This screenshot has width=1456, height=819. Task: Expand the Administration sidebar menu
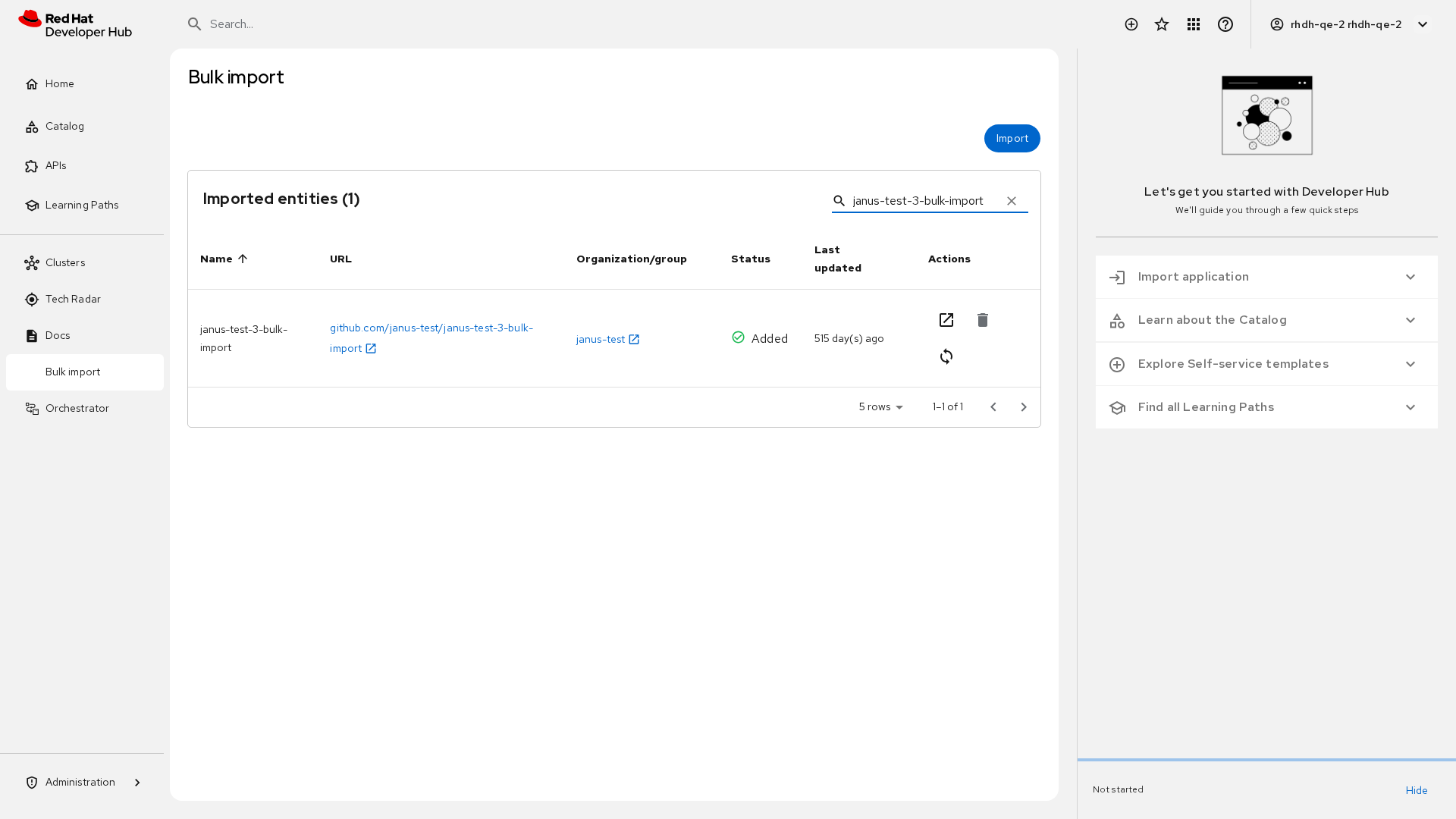pyautogui.click(x=82, y=783)
